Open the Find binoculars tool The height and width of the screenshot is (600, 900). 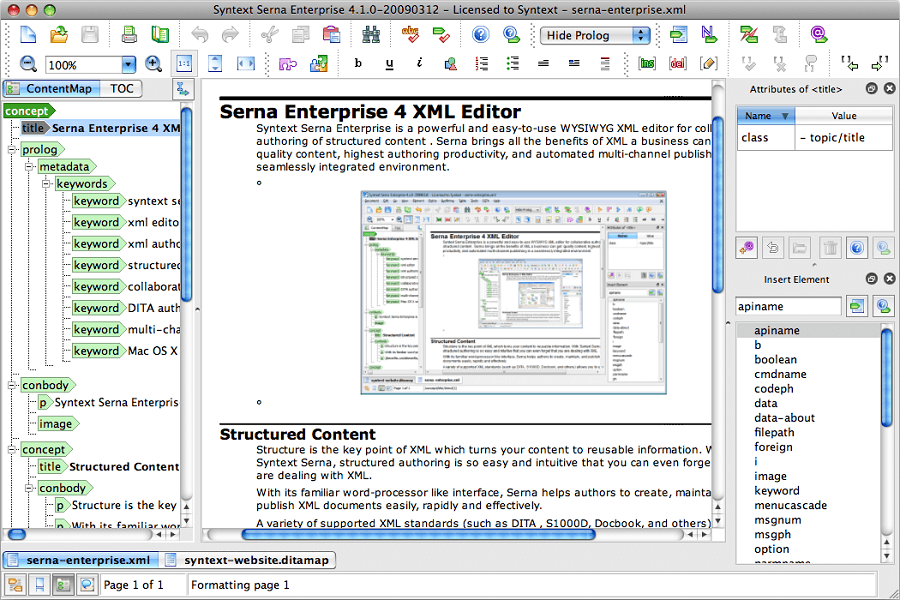pos(372,35)
